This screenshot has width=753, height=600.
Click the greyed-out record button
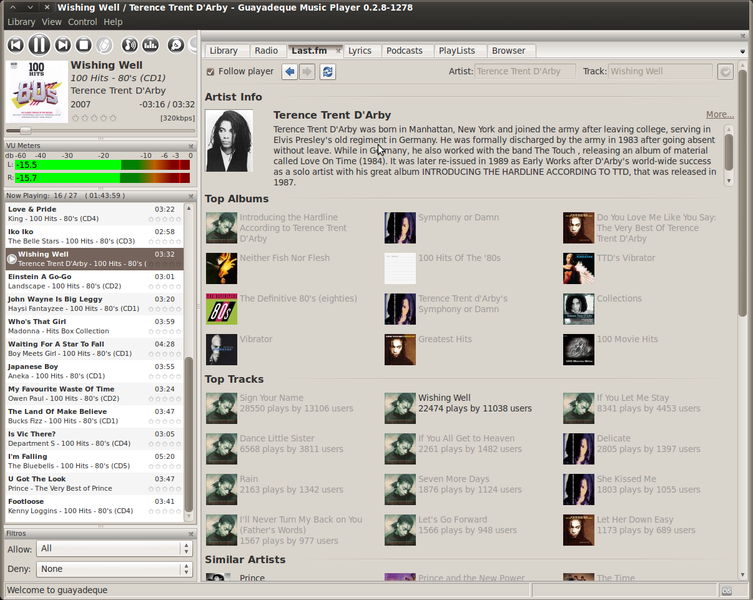pos(104,45)
